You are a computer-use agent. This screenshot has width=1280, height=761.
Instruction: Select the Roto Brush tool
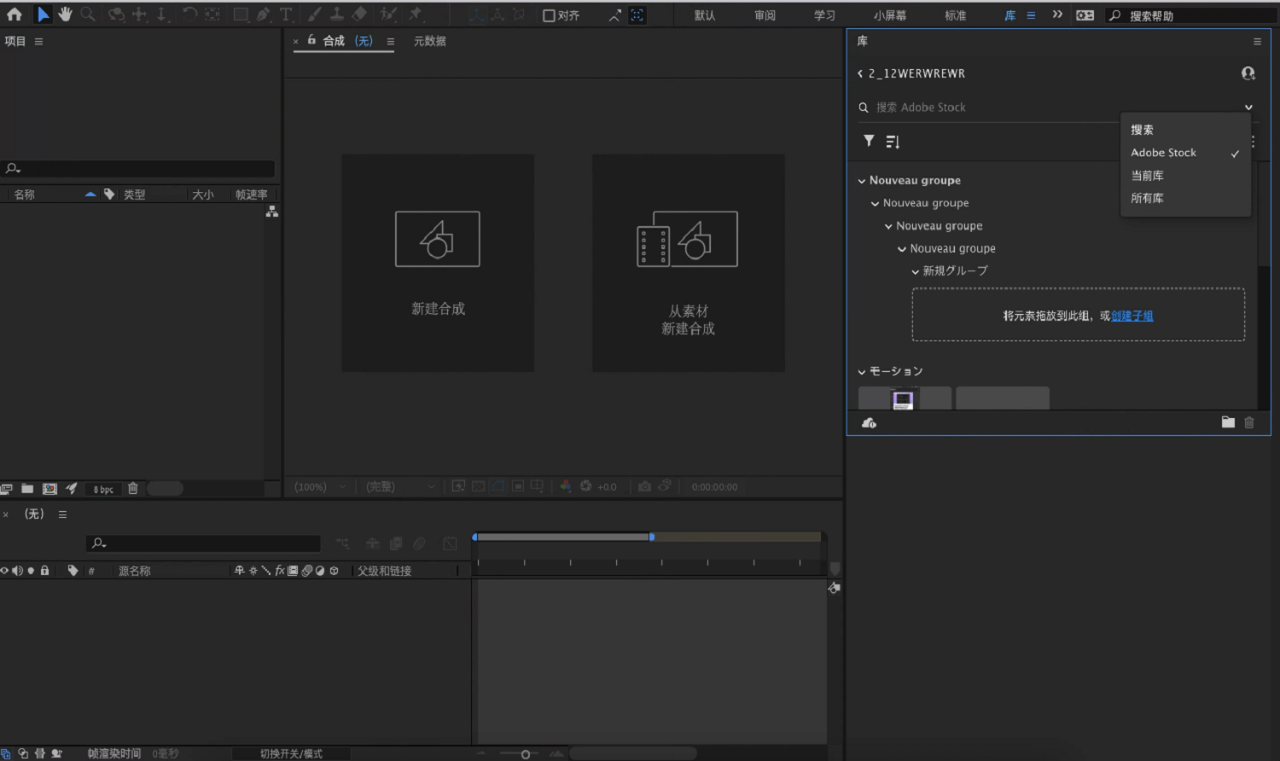click(388, 15)
